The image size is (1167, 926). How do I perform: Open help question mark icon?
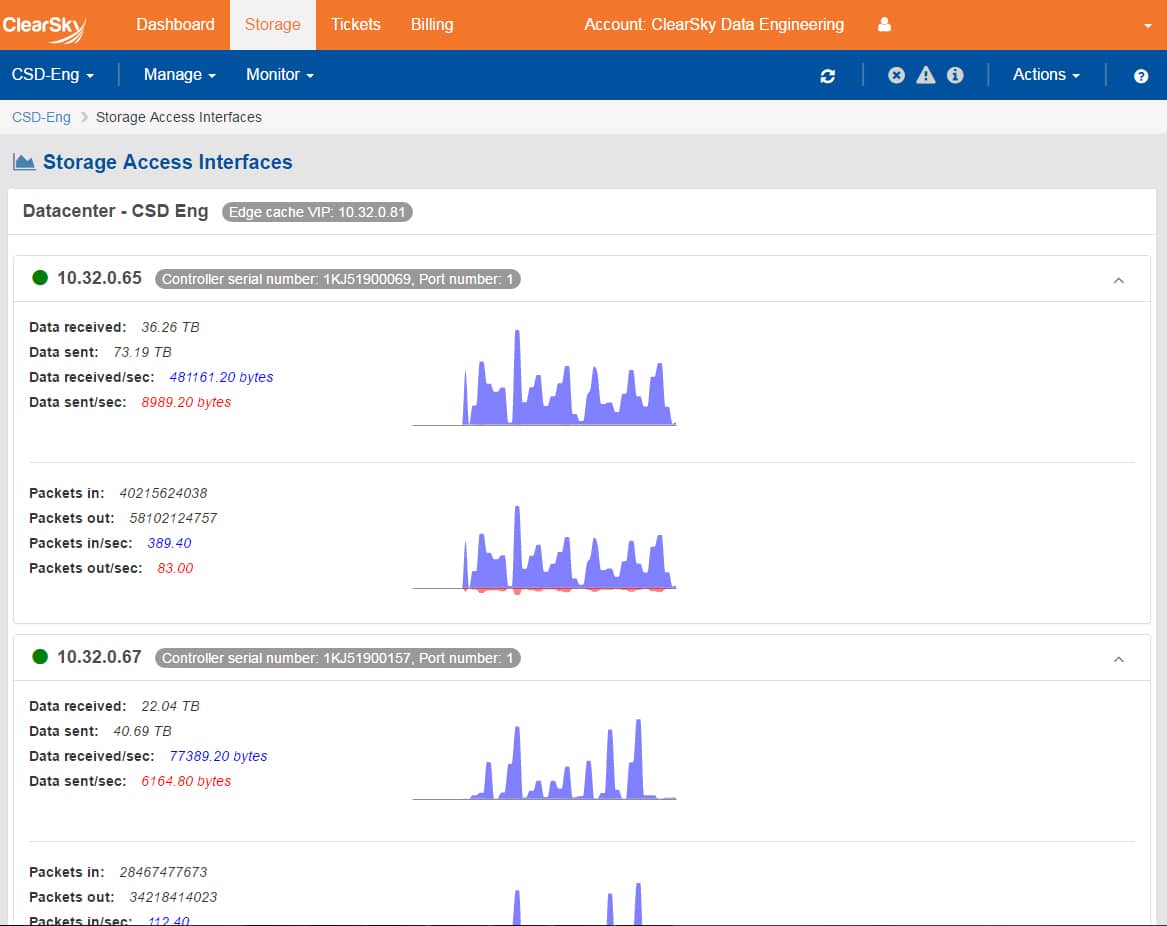1140,76
